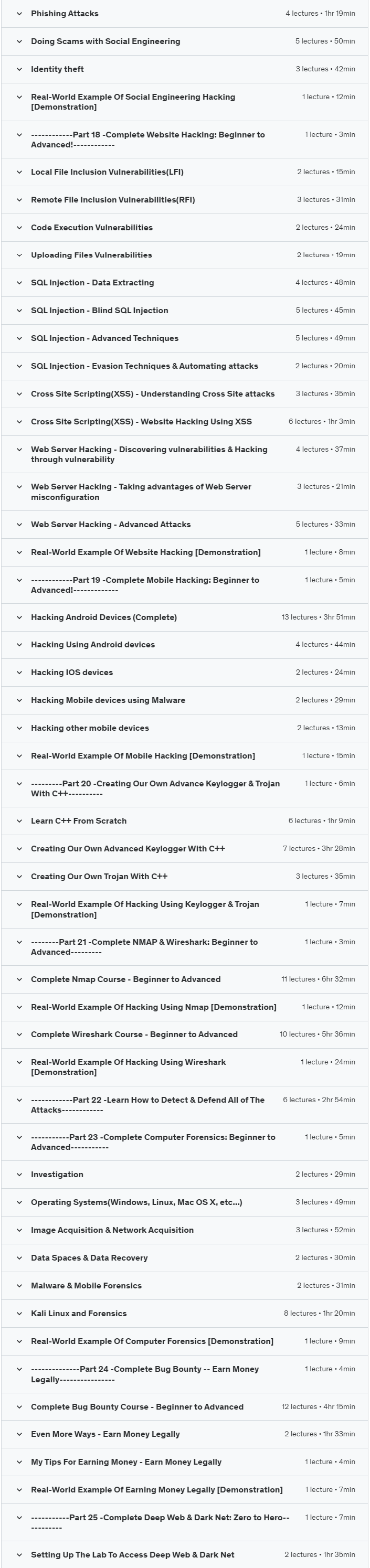Open Part 18 Complete Website Hacking section
The height and width of the screenshot is (1568, 370).
pyautogui.click(x=148, y=140)
